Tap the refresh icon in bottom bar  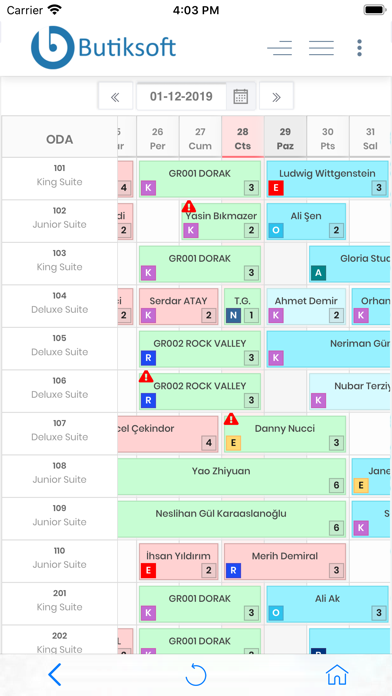tap(196, 675)
